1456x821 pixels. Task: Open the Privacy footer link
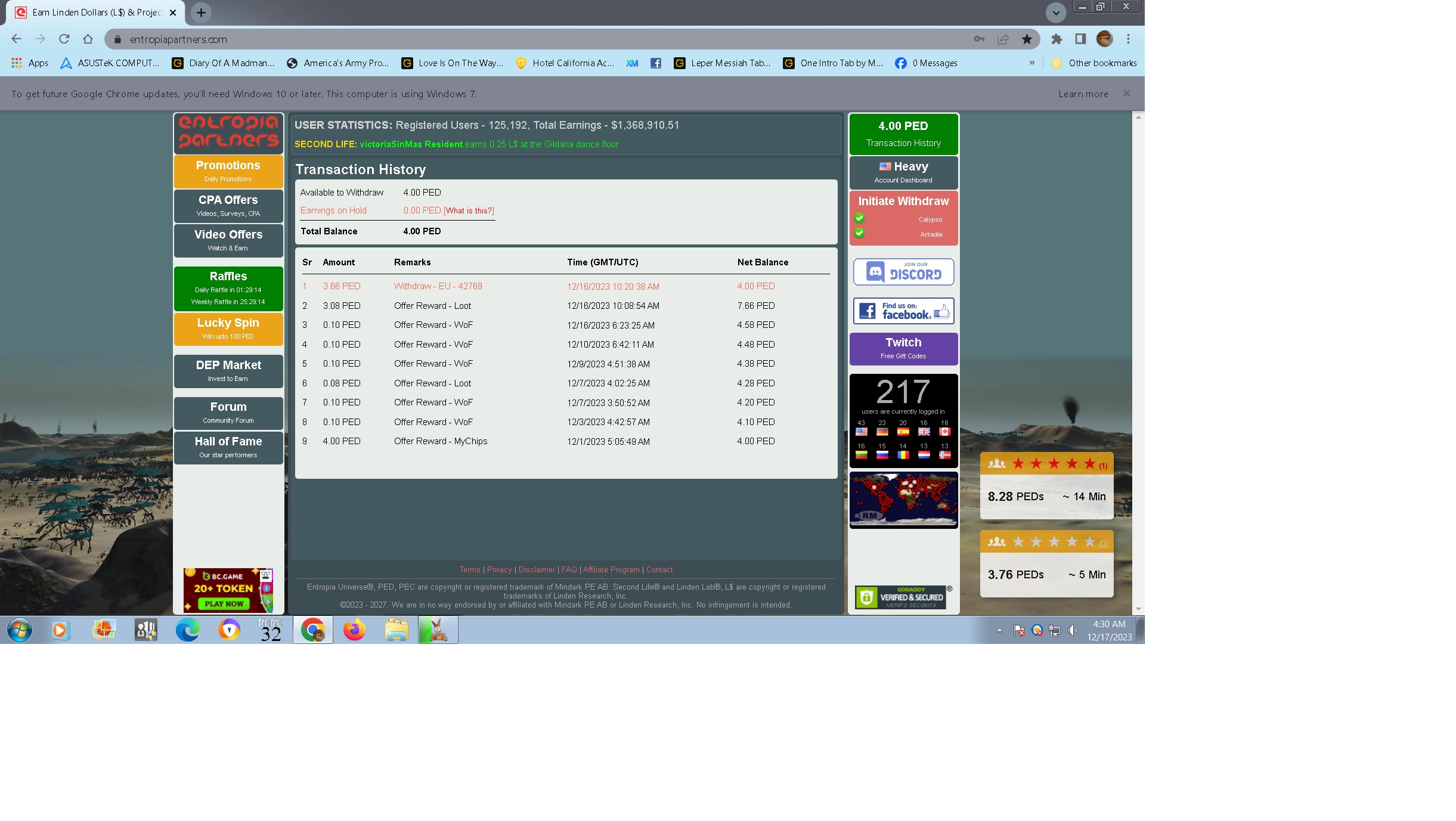tap(500, 569)
